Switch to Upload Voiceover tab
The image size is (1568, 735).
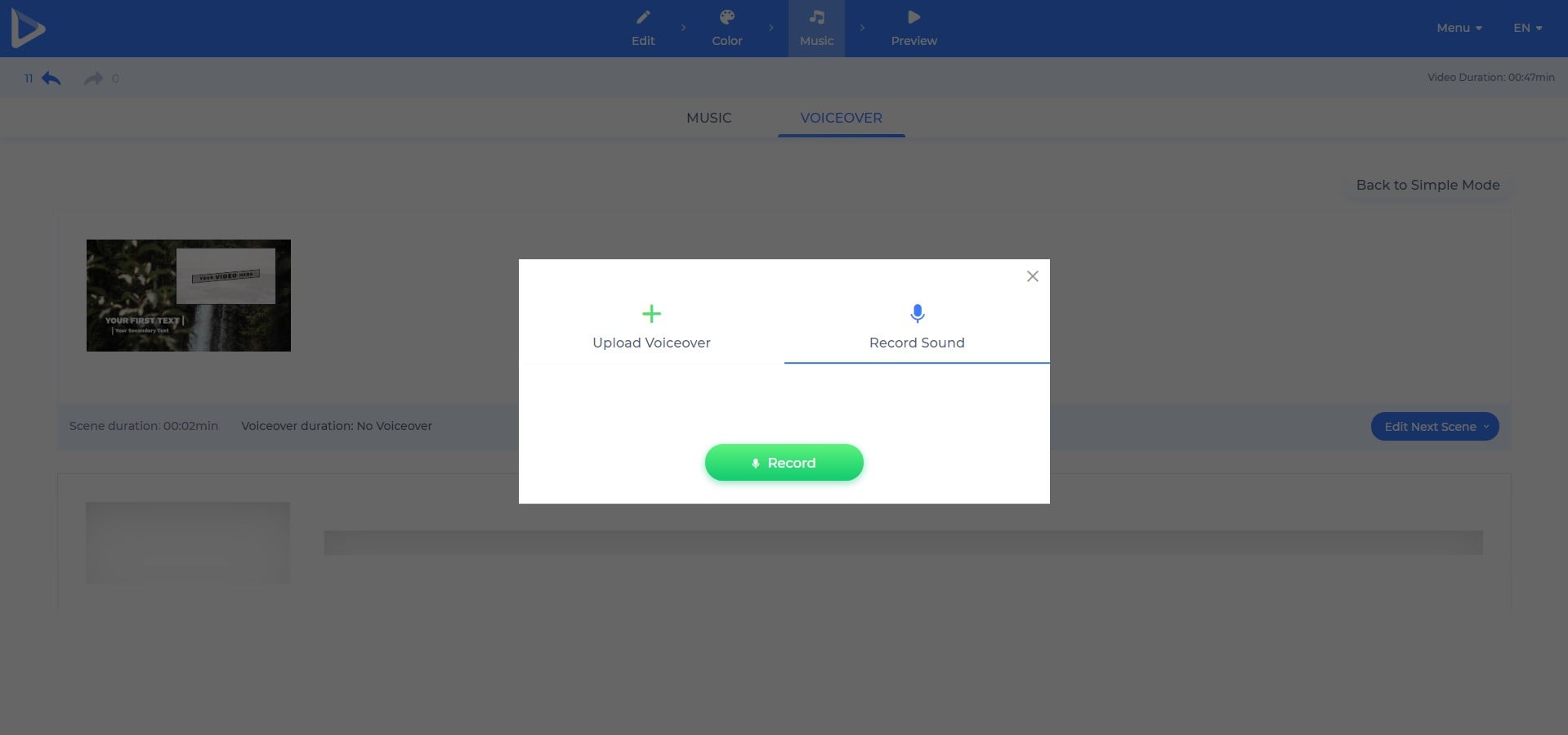click(x=651, y=343)
